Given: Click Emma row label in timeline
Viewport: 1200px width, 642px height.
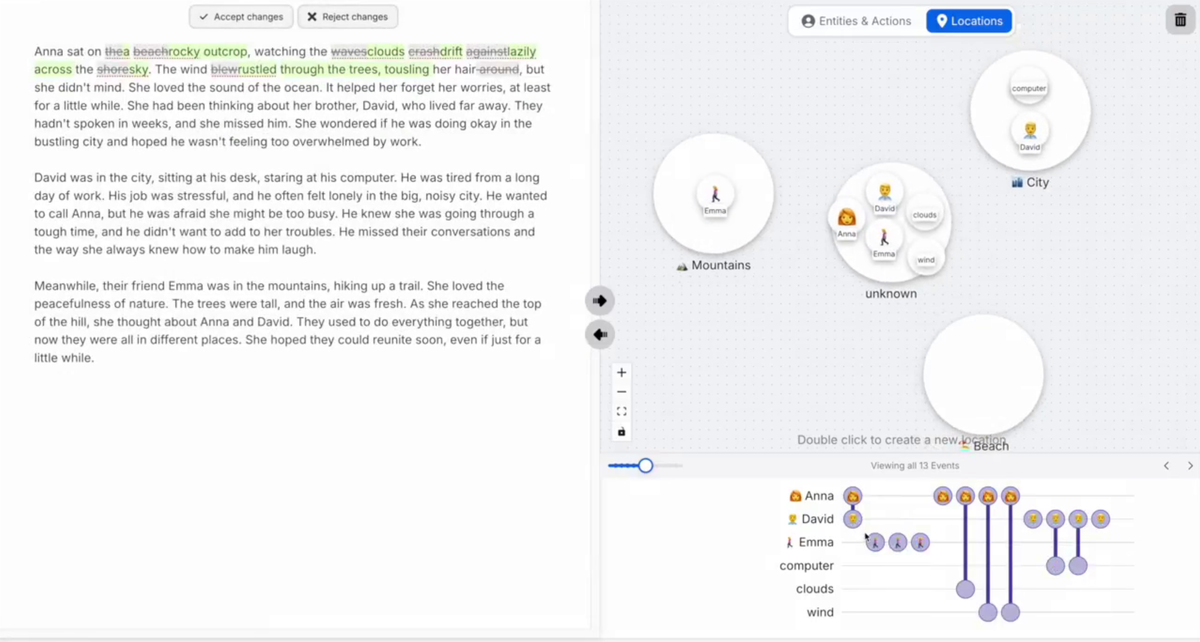Looking at the screenshot, I should 809,542.
